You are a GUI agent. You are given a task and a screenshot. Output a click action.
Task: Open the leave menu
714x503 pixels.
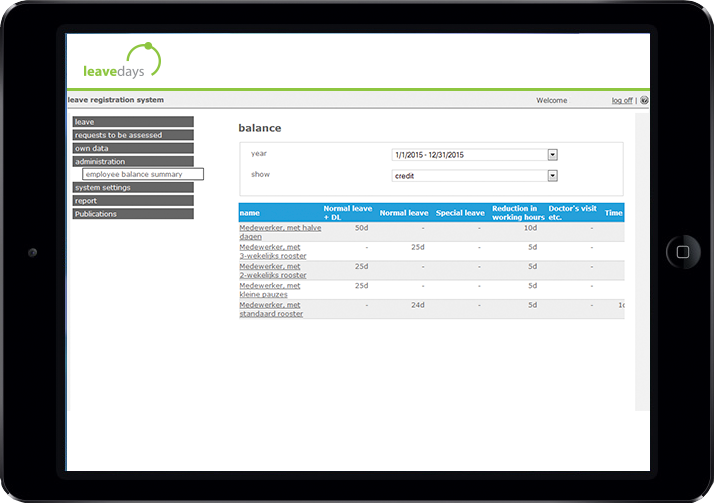pos(133,122)
